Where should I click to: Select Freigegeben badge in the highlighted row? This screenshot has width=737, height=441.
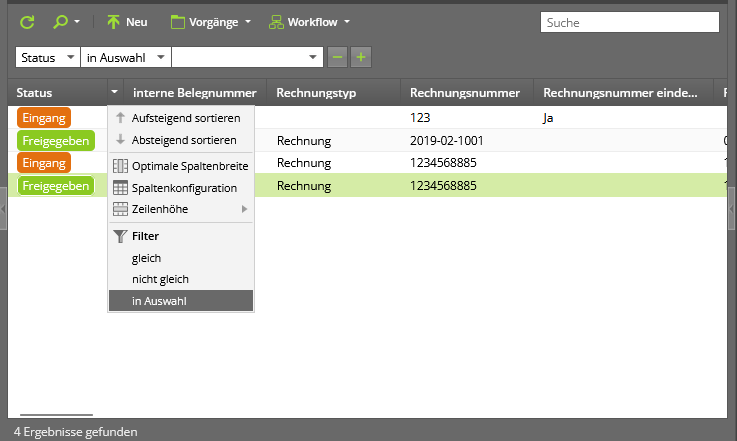click(x=55, y=186)
